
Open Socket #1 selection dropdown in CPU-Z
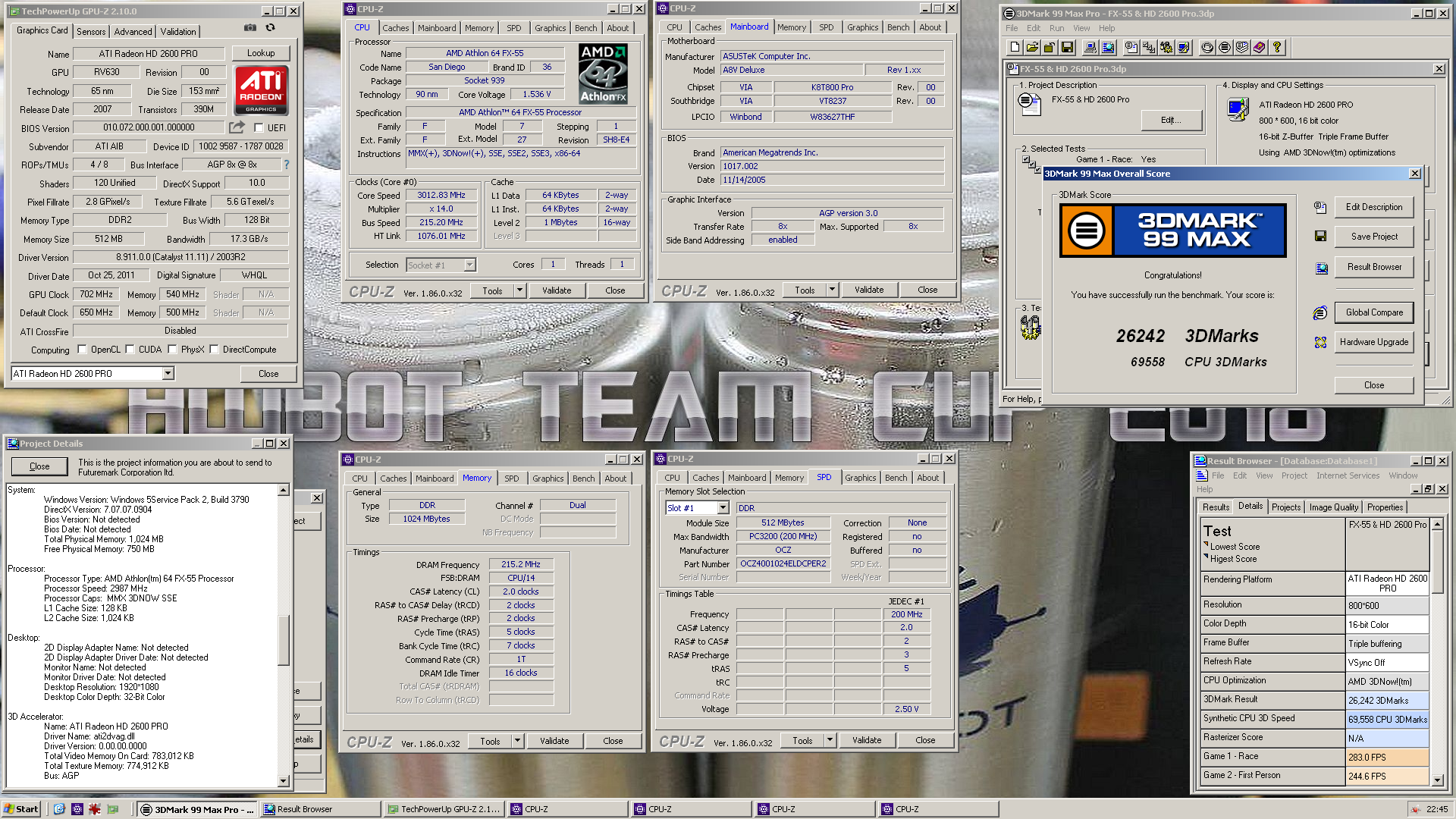[469, 265]
